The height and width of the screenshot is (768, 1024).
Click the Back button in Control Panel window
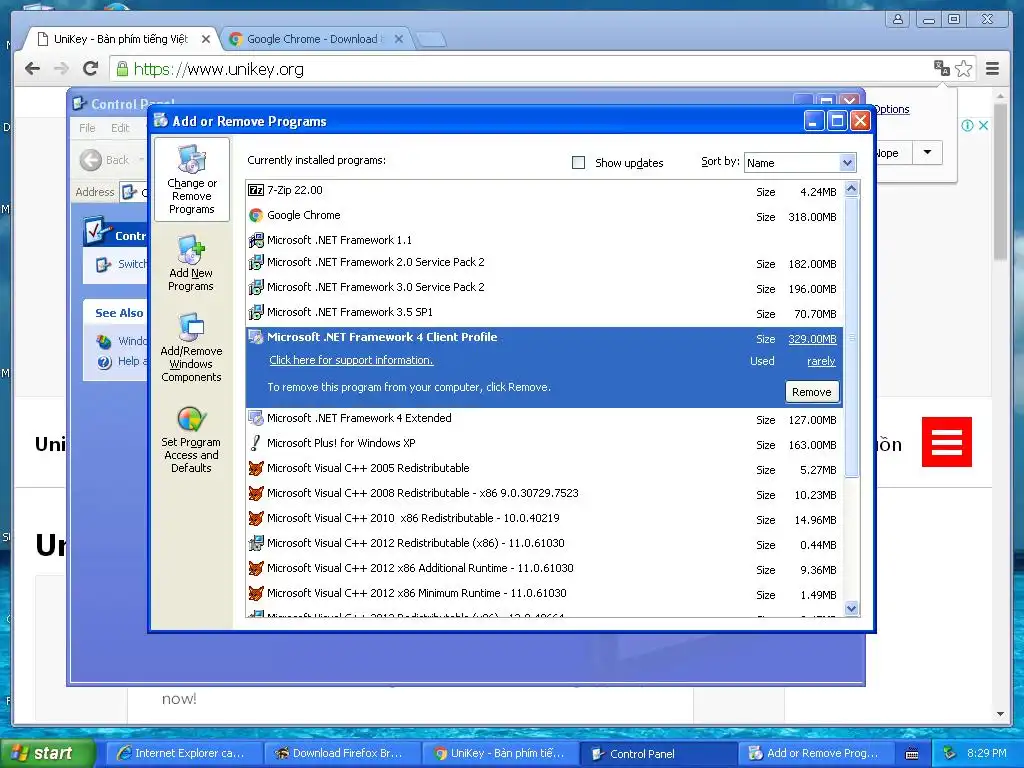(x=105, y=159)
